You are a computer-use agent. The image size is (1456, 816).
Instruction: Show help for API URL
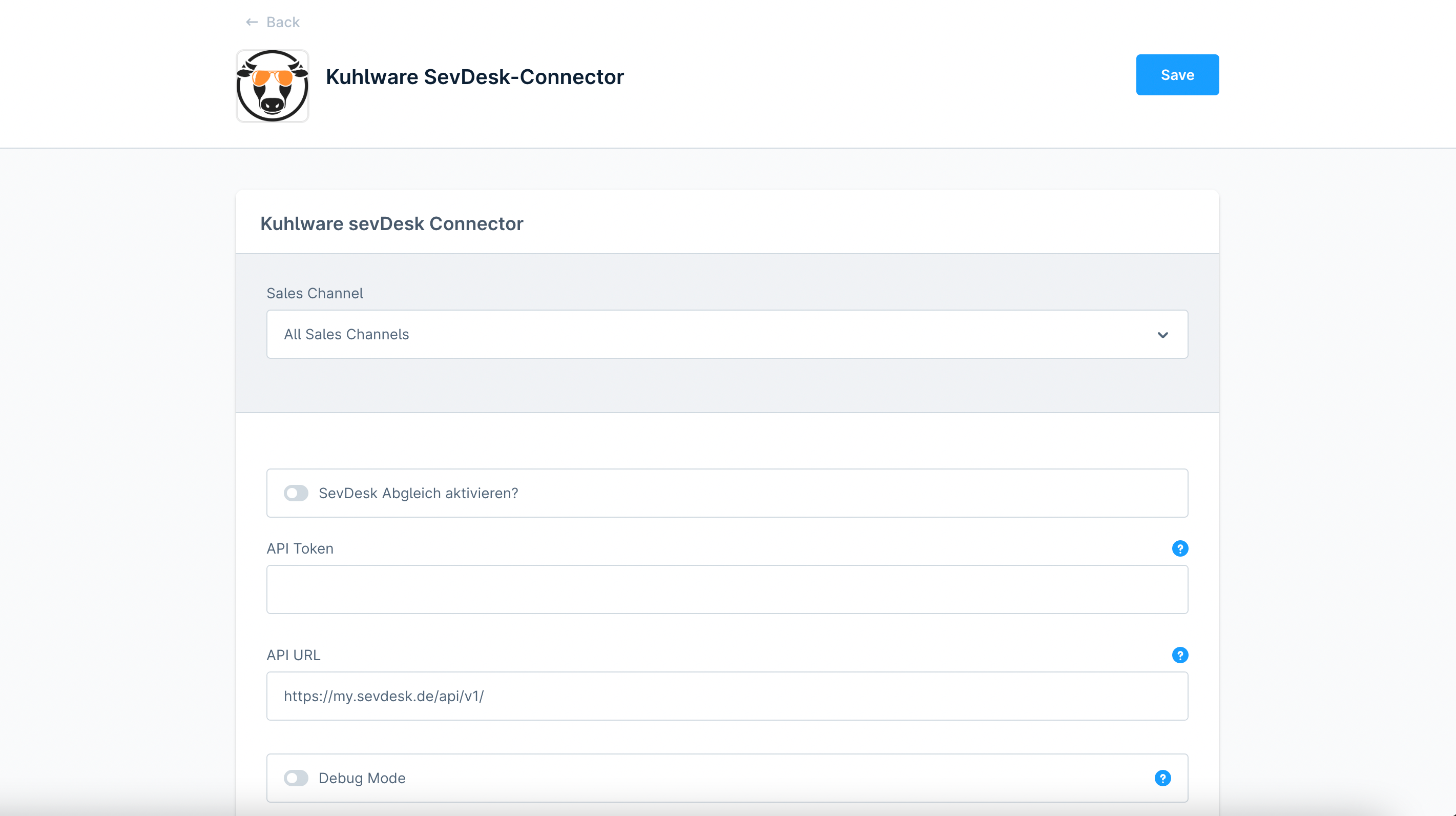pyautogui.click(x=1180, y=655)
